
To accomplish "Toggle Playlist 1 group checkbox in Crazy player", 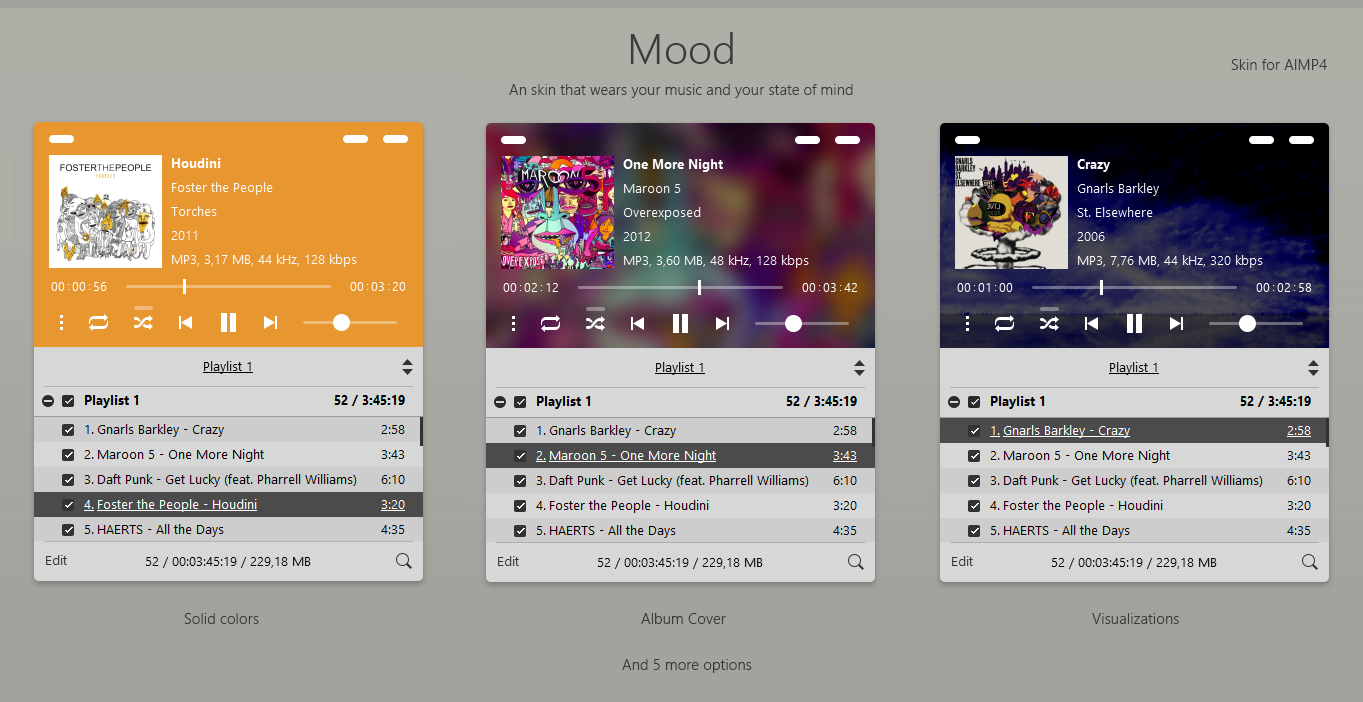I will point(974,402).
